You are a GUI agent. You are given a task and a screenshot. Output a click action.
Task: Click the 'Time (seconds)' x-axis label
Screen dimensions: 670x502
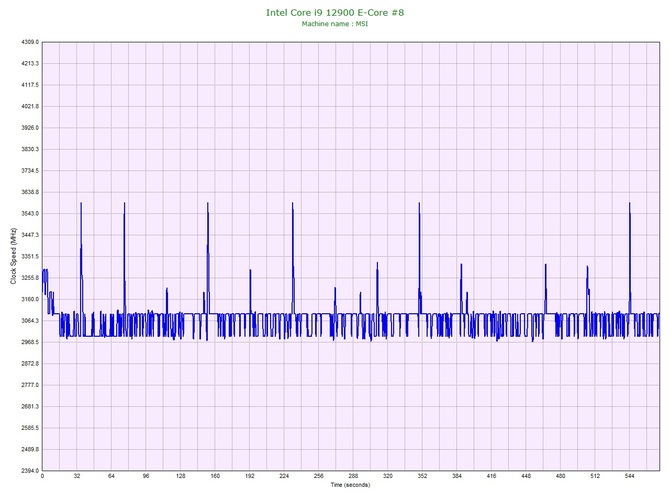(x=349, y=485)
